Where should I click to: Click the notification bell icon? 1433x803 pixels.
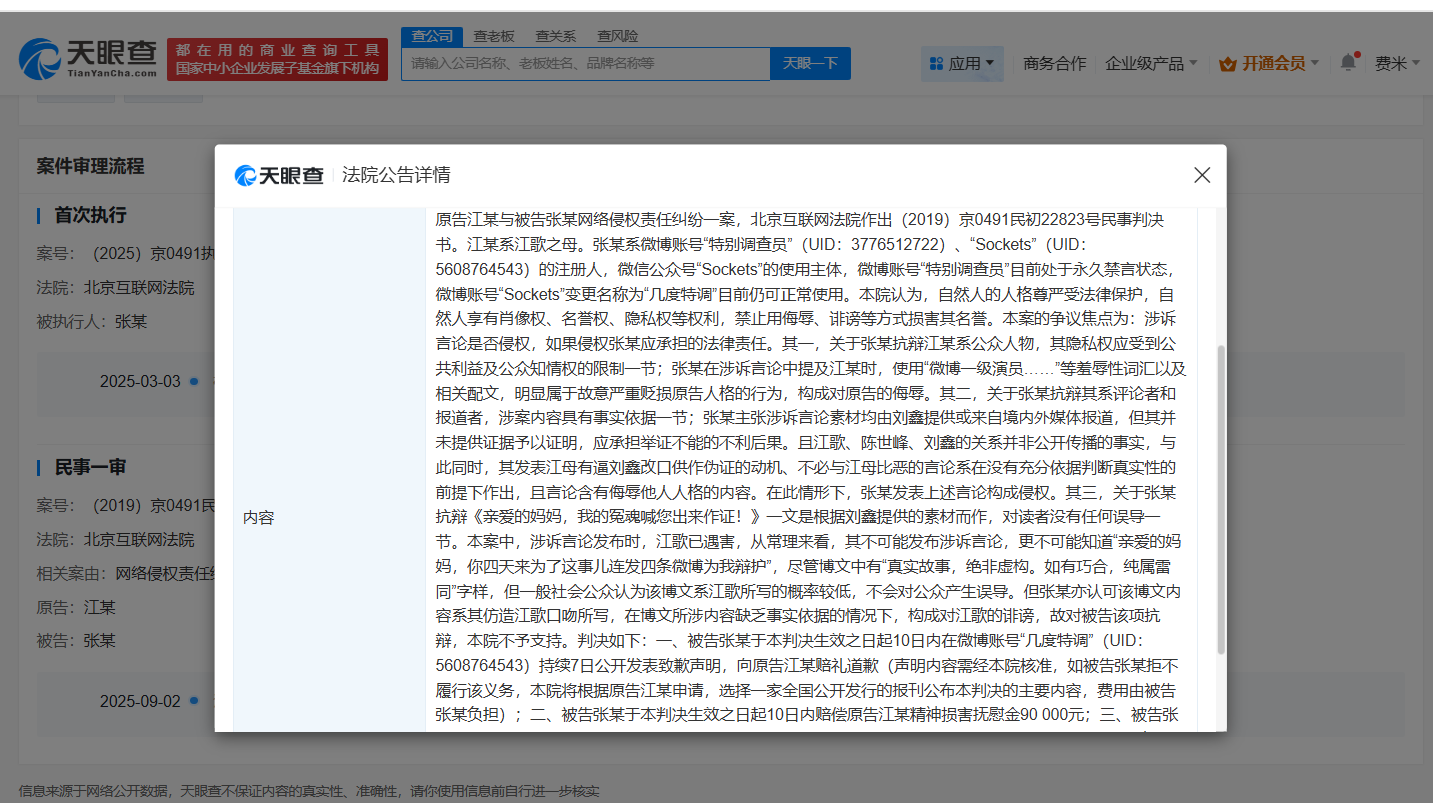pos(1348,63)
